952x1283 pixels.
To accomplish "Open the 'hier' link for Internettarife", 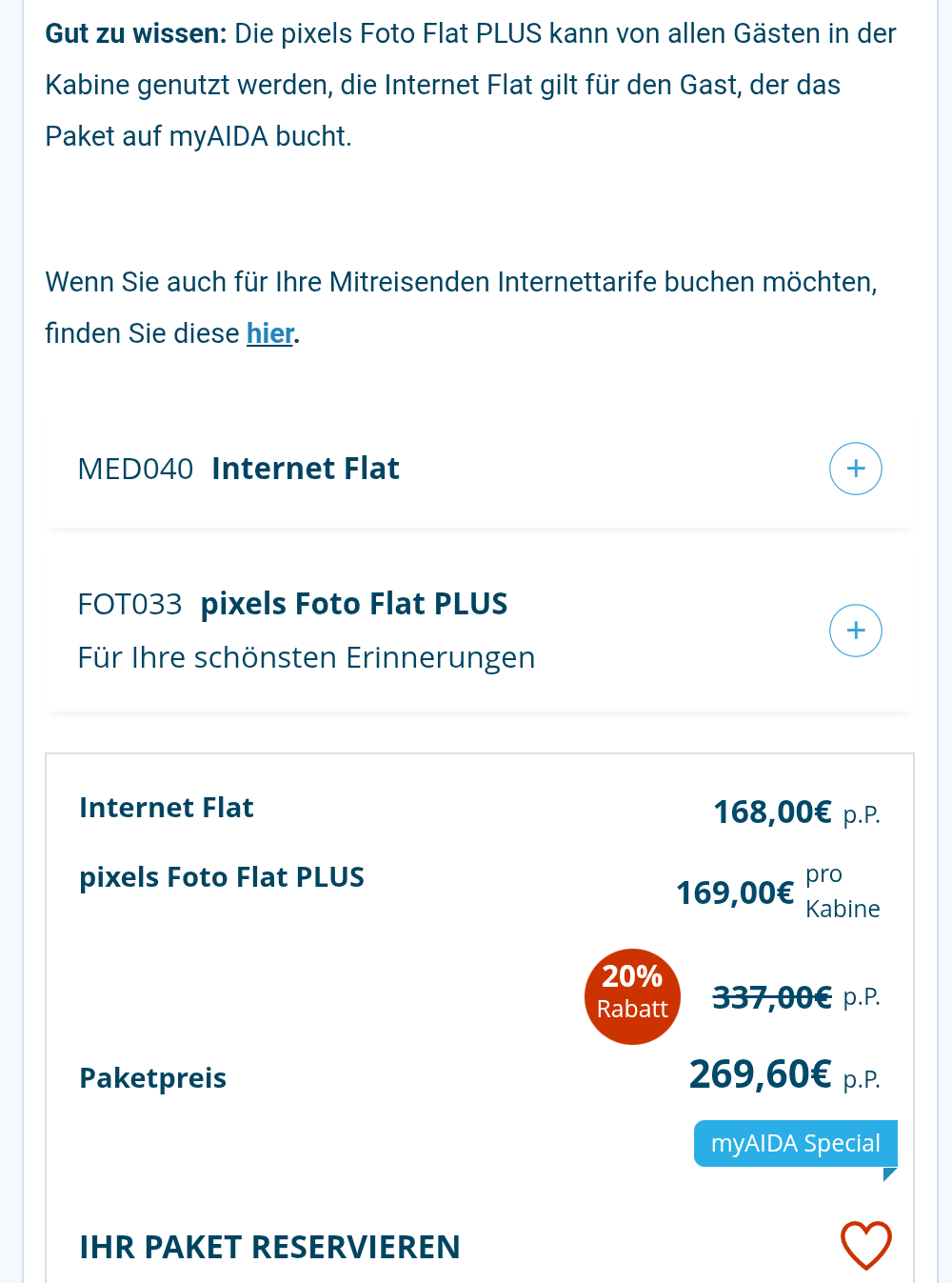I will [270, 333].
